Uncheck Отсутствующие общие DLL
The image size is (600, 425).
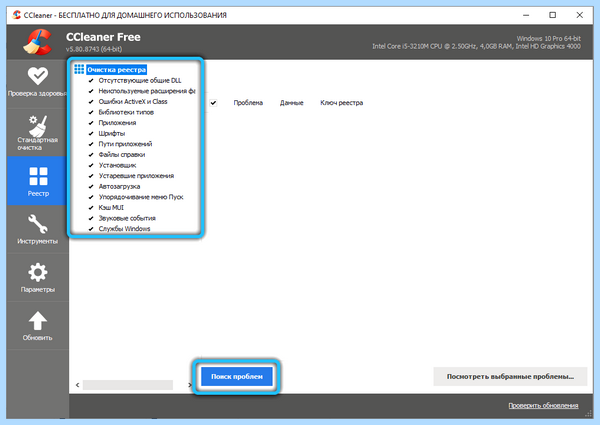(91, 80)
